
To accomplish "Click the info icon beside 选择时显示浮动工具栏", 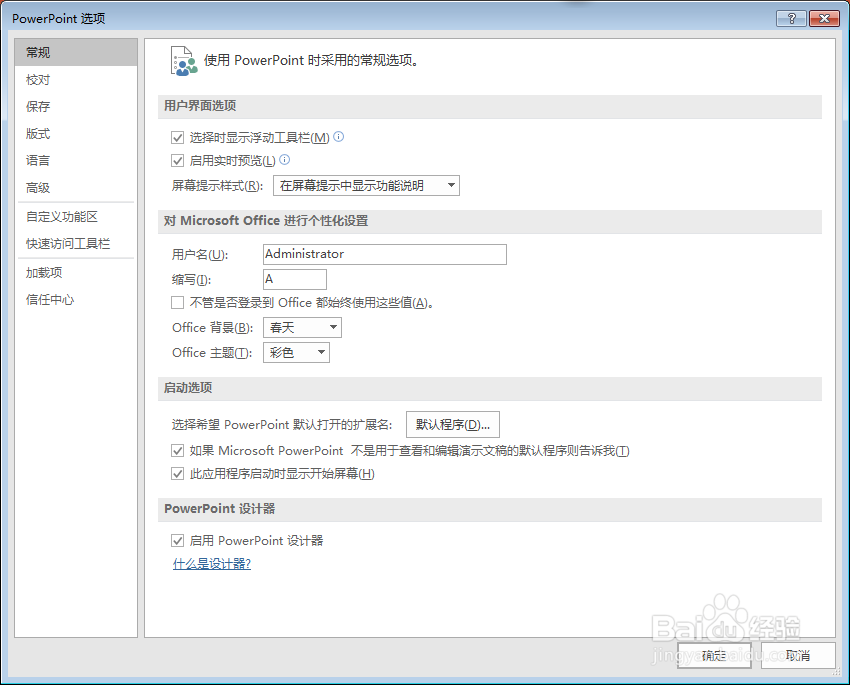I will pyautogui.click(x=338, y=137).
